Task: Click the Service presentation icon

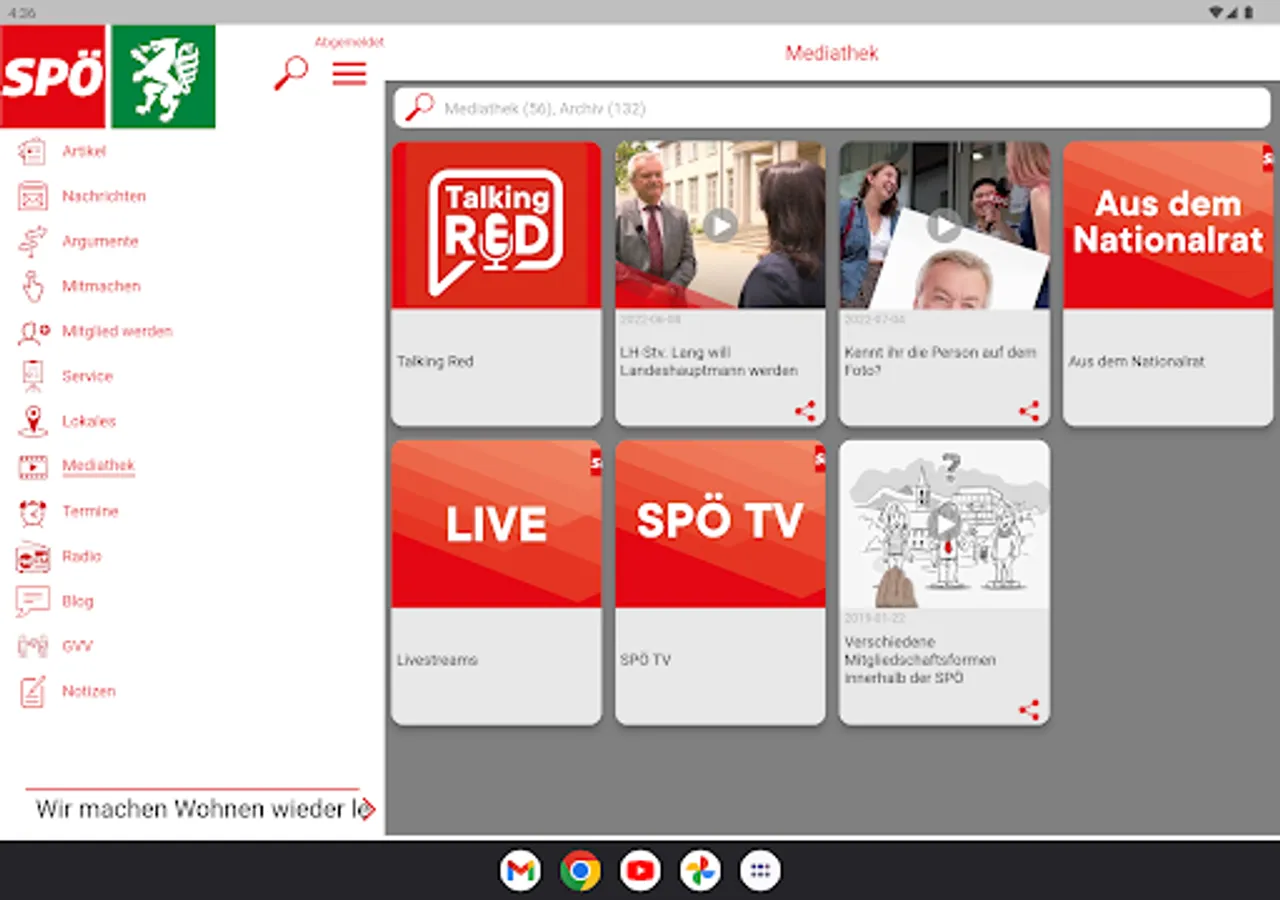Action: point(32,376)
